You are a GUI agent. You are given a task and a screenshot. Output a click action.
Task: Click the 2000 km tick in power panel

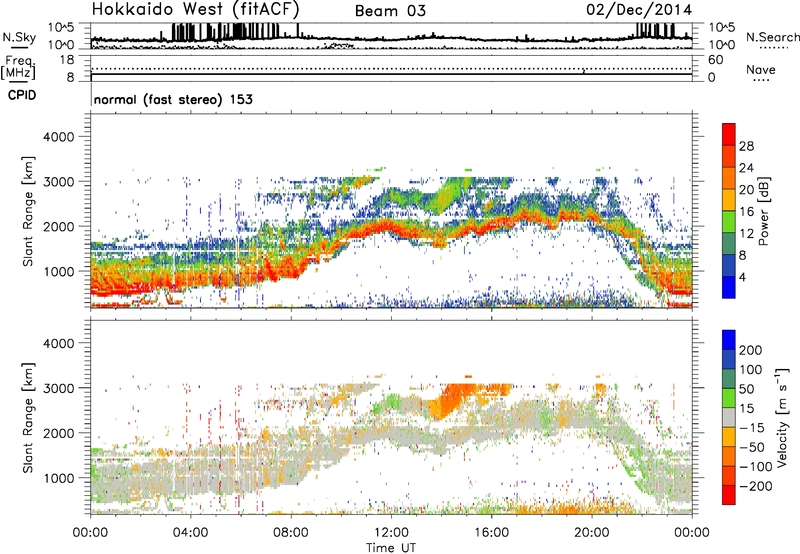[58, 226]
